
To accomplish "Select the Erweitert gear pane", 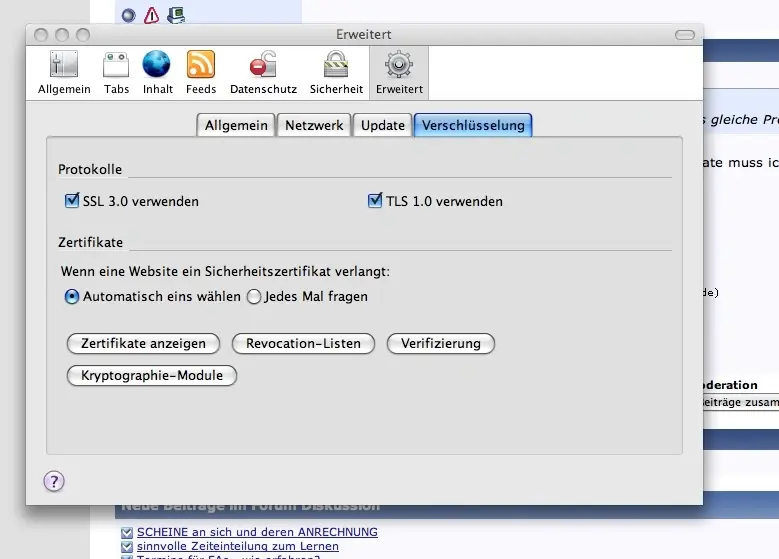I will tap(399, 73).
